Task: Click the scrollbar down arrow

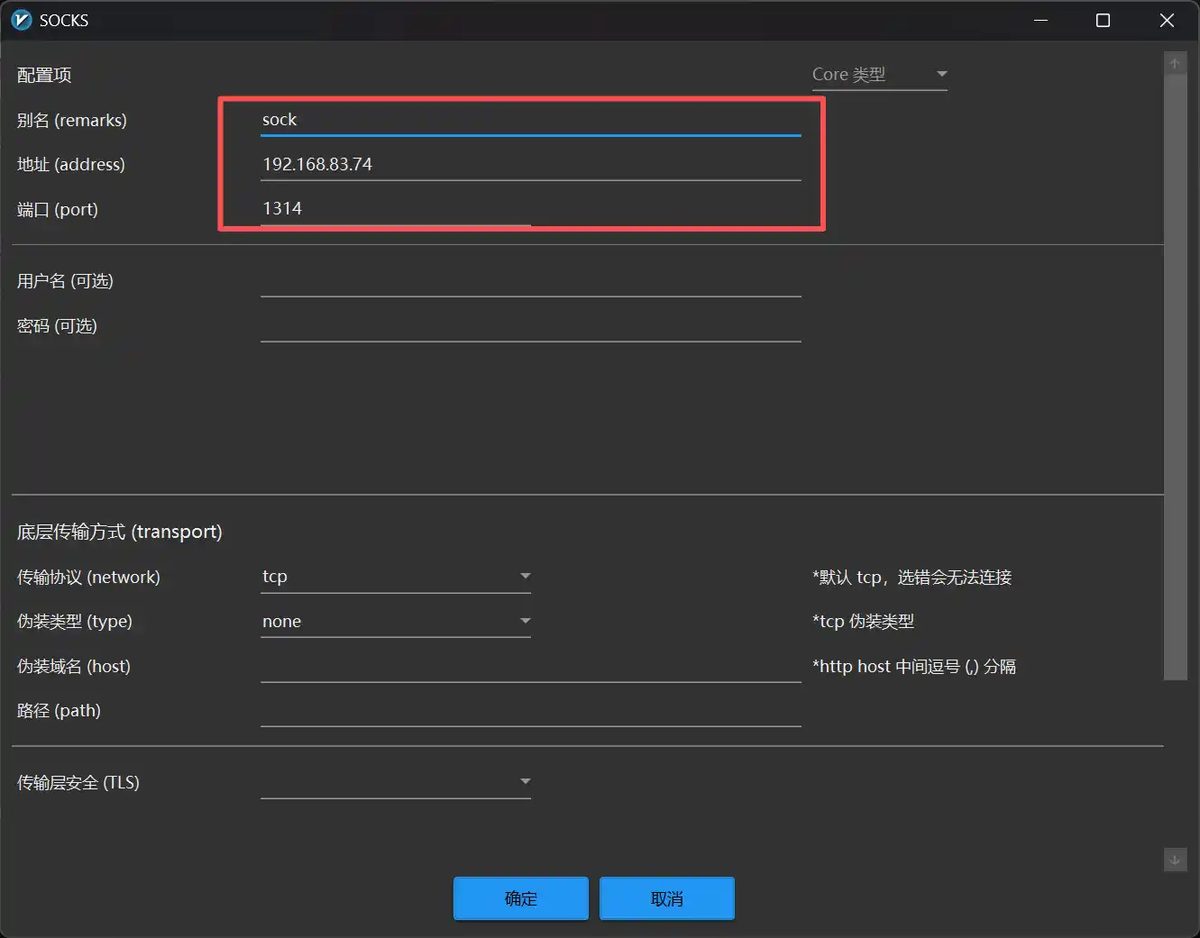Action: [1175, 859]
